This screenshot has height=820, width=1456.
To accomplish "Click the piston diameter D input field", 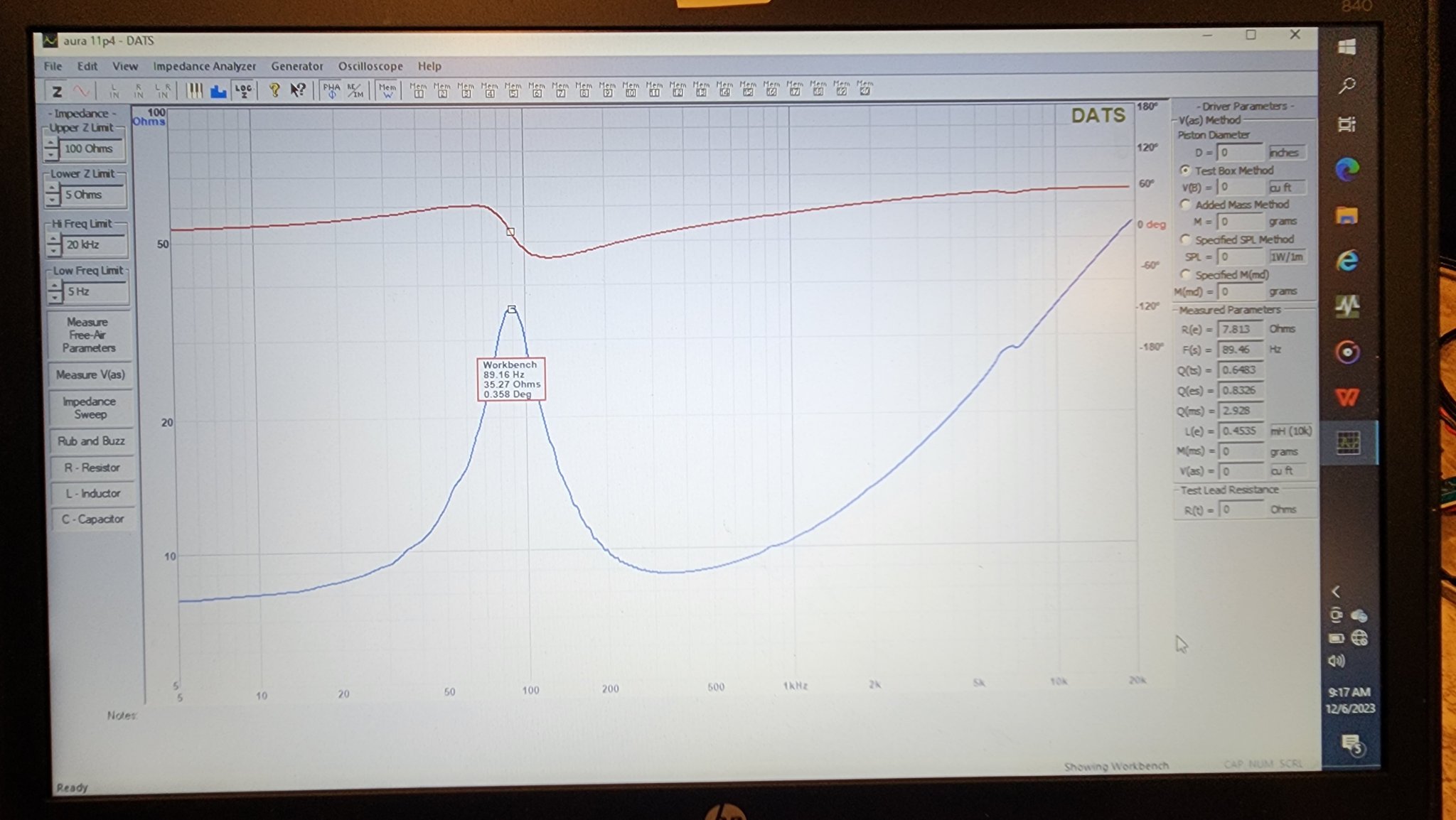I will click(1241, 153).
